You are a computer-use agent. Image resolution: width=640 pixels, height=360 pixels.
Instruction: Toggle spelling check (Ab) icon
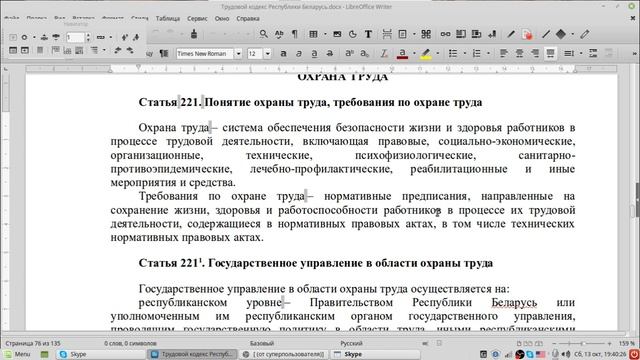pos(279,34)
